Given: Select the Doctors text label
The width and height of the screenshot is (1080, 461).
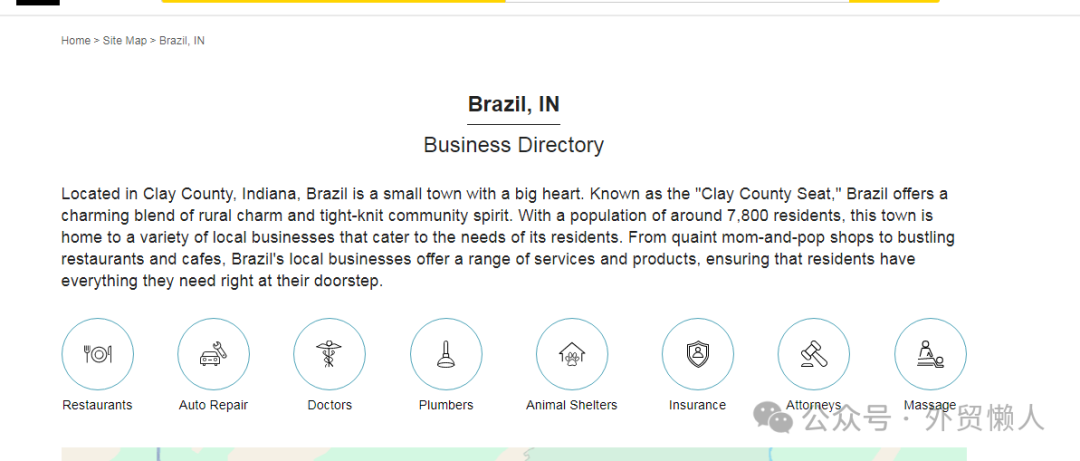Looking at the screenshot, I should 329,405.
